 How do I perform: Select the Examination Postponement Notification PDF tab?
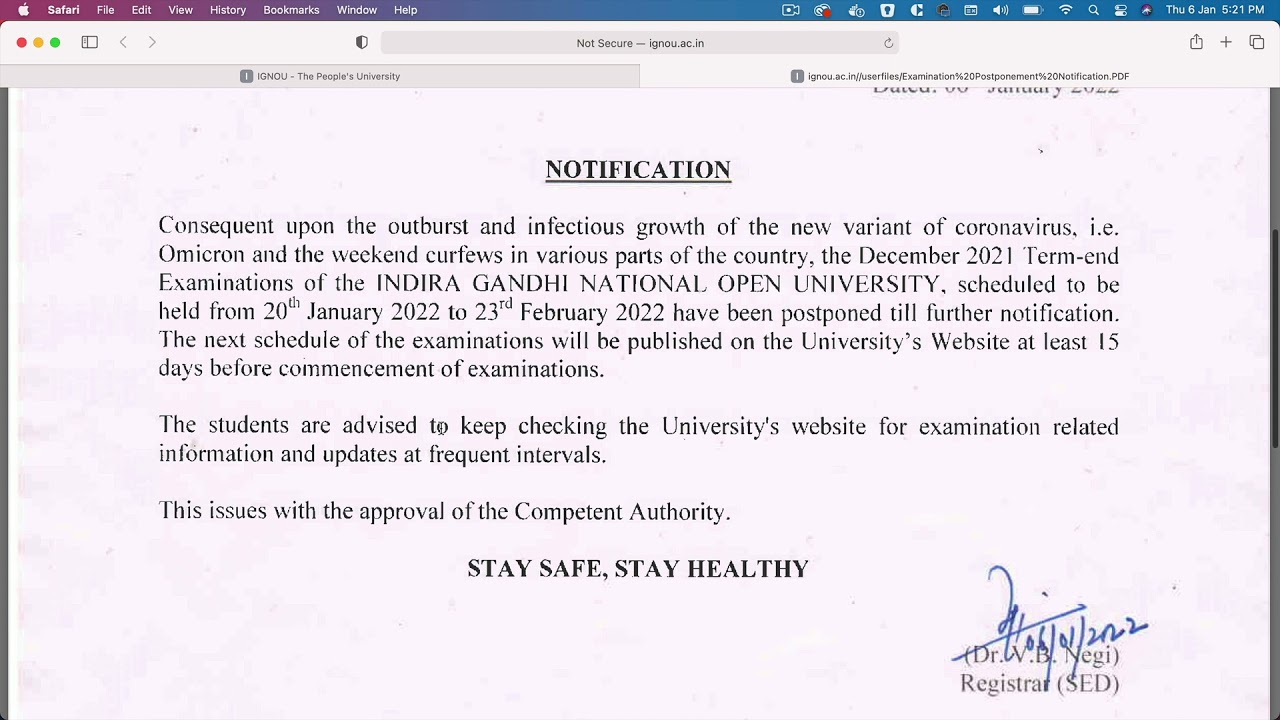pyautogui.click(x=960, y=76)
